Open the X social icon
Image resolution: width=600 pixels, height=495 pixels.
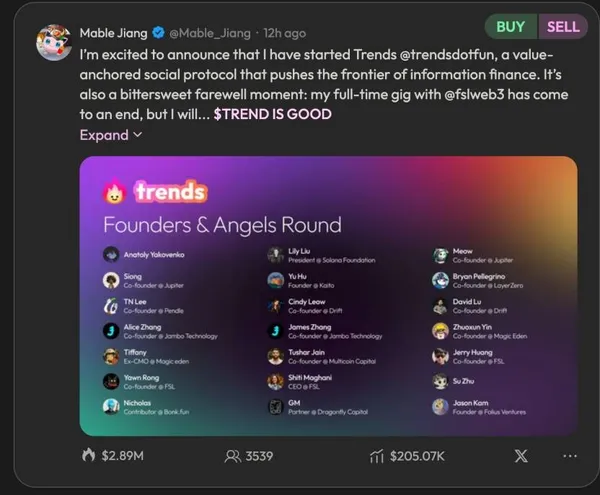520,456
